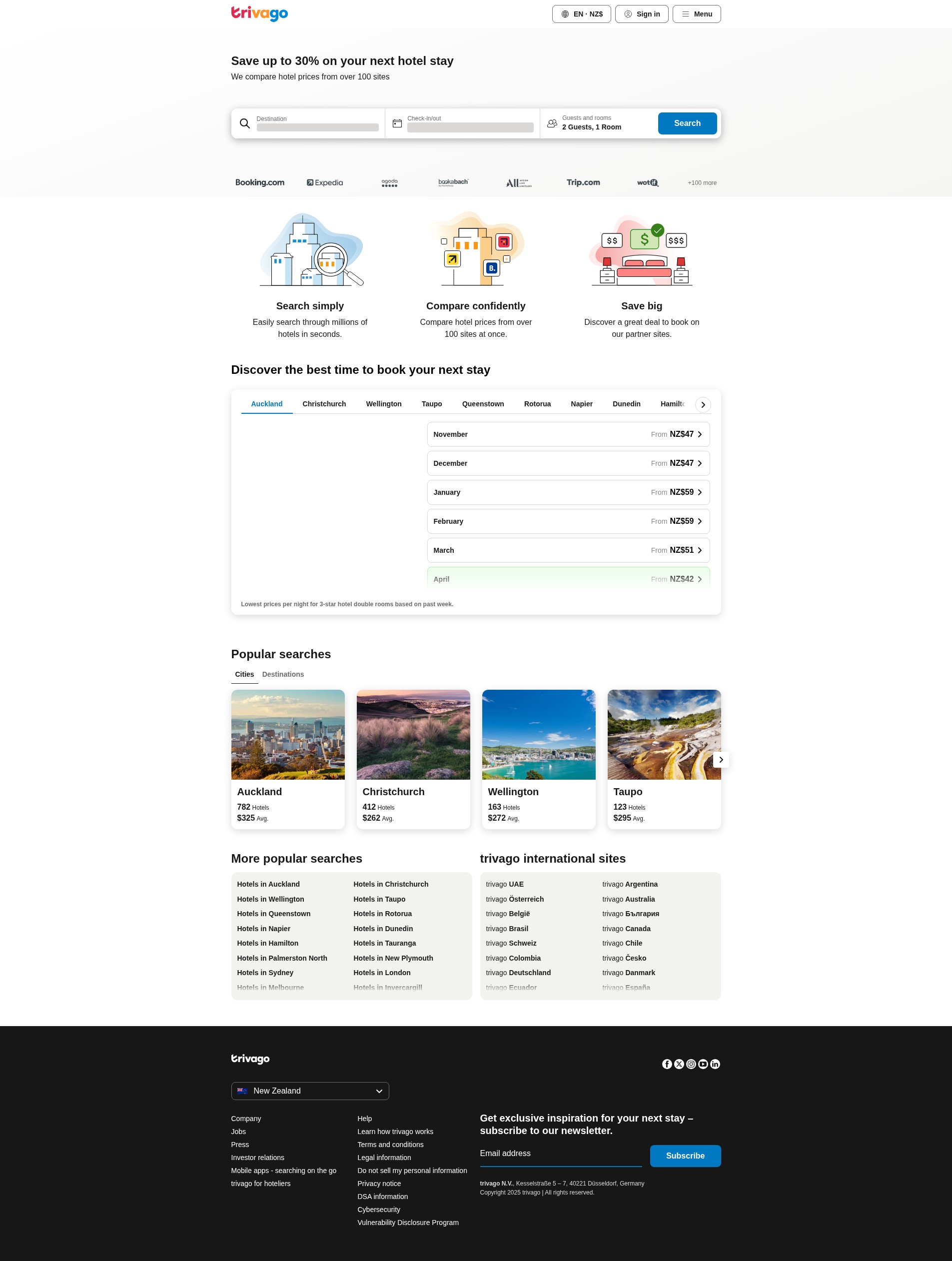Select the Dunedin tab
Screen dimensions: 952x1261
click(x=627, y=404)
